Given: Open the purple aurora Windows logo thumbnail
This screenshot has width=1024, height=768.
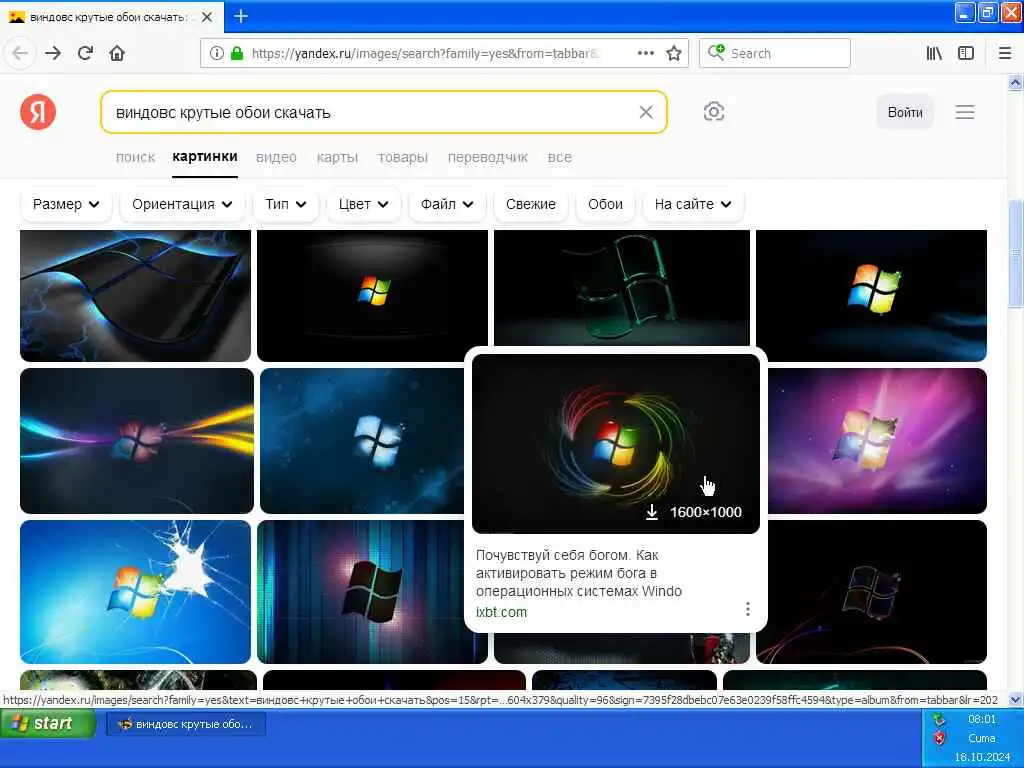Looking at the screenshot, I should 877,440.
